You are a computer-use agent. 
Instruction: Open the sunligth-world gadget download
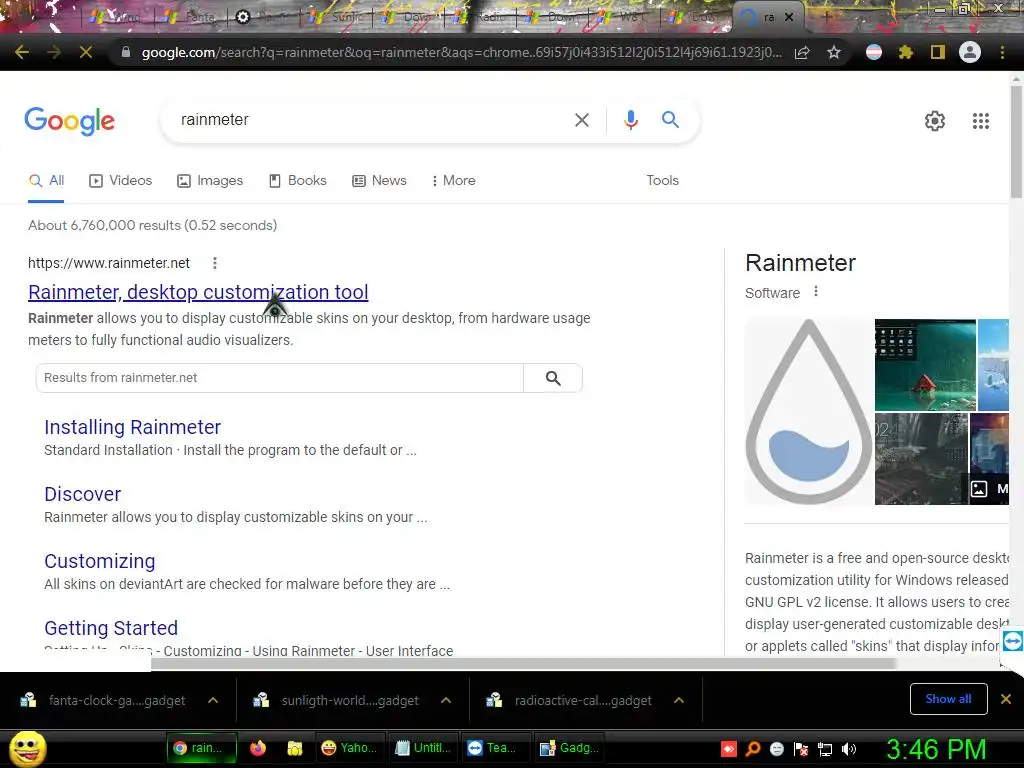coord(338,701)
